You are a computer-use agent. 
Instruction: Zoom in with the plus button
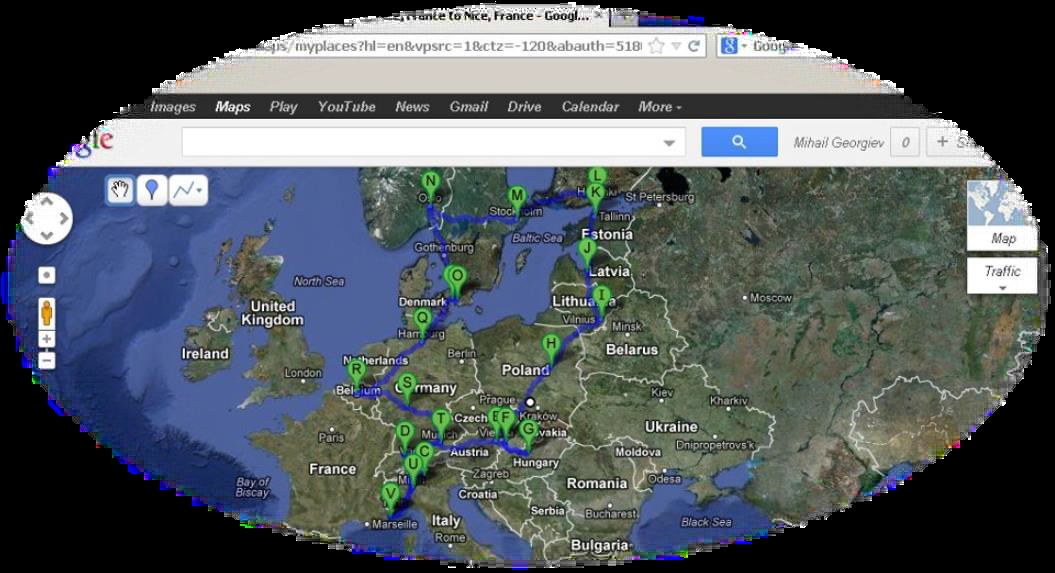point(46,339)
